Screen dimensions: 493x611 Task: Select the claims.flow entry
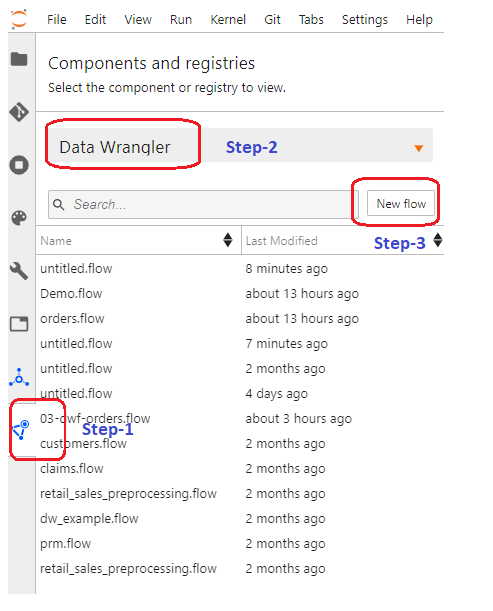72,468
